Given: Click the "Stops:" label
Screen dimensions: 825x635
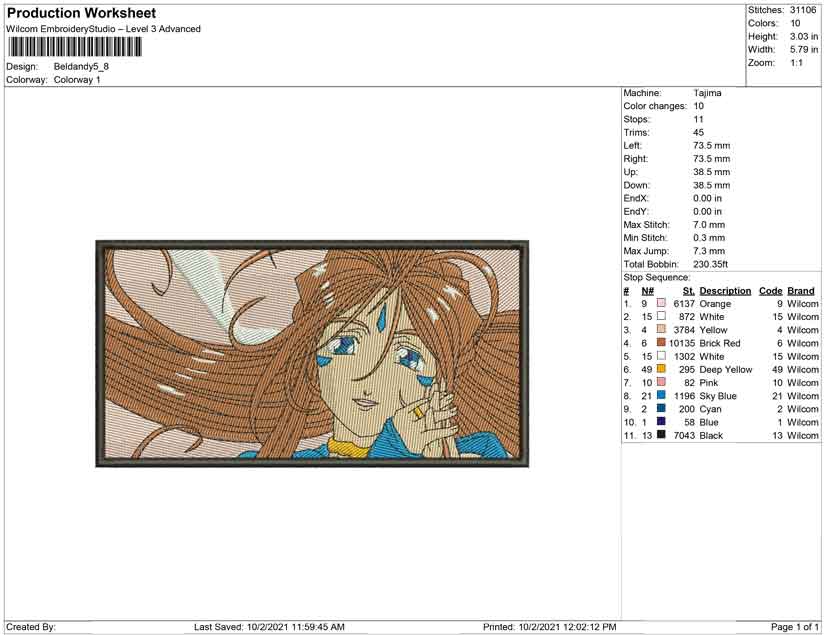Looking at the screenshot, I should click(x=637, y=119).
